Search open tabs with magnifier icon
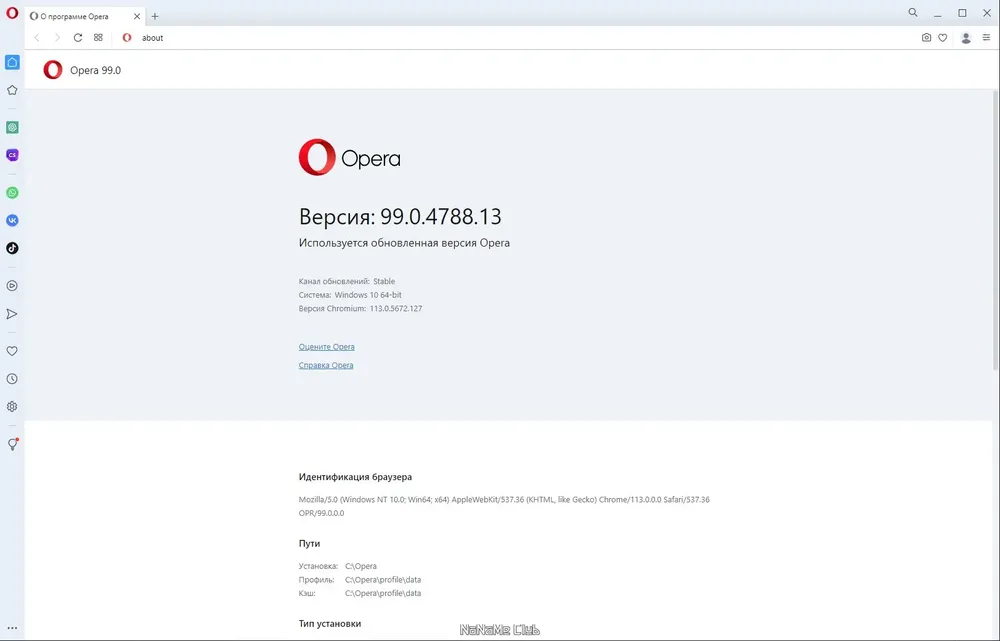This screenshot has height=641, width=1000. click(913, 12)
